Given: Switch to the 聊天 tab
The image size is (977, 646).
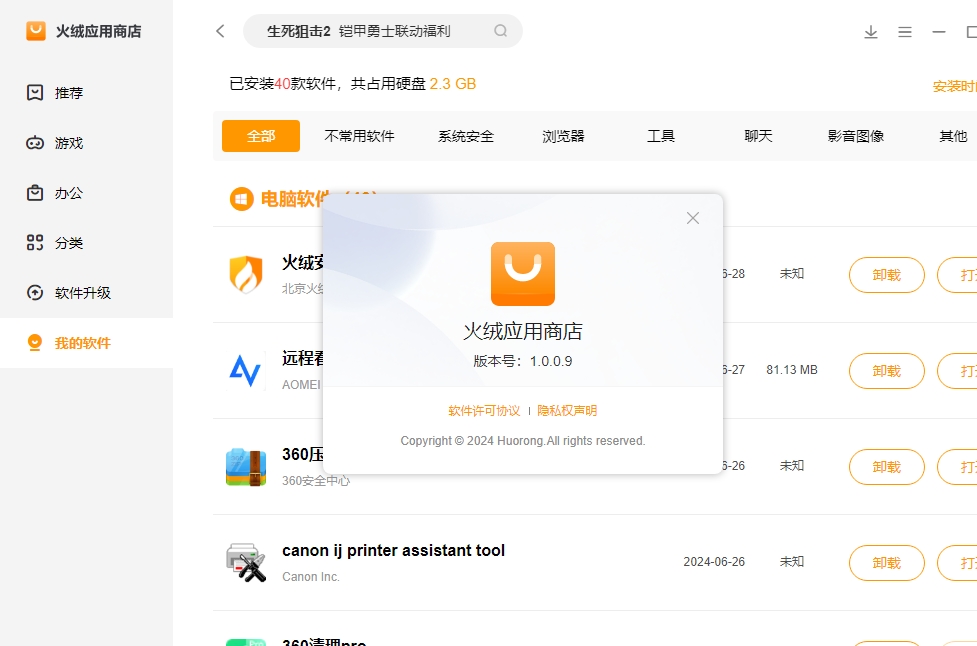Looking at the screenshot, I should coord(758,136).
